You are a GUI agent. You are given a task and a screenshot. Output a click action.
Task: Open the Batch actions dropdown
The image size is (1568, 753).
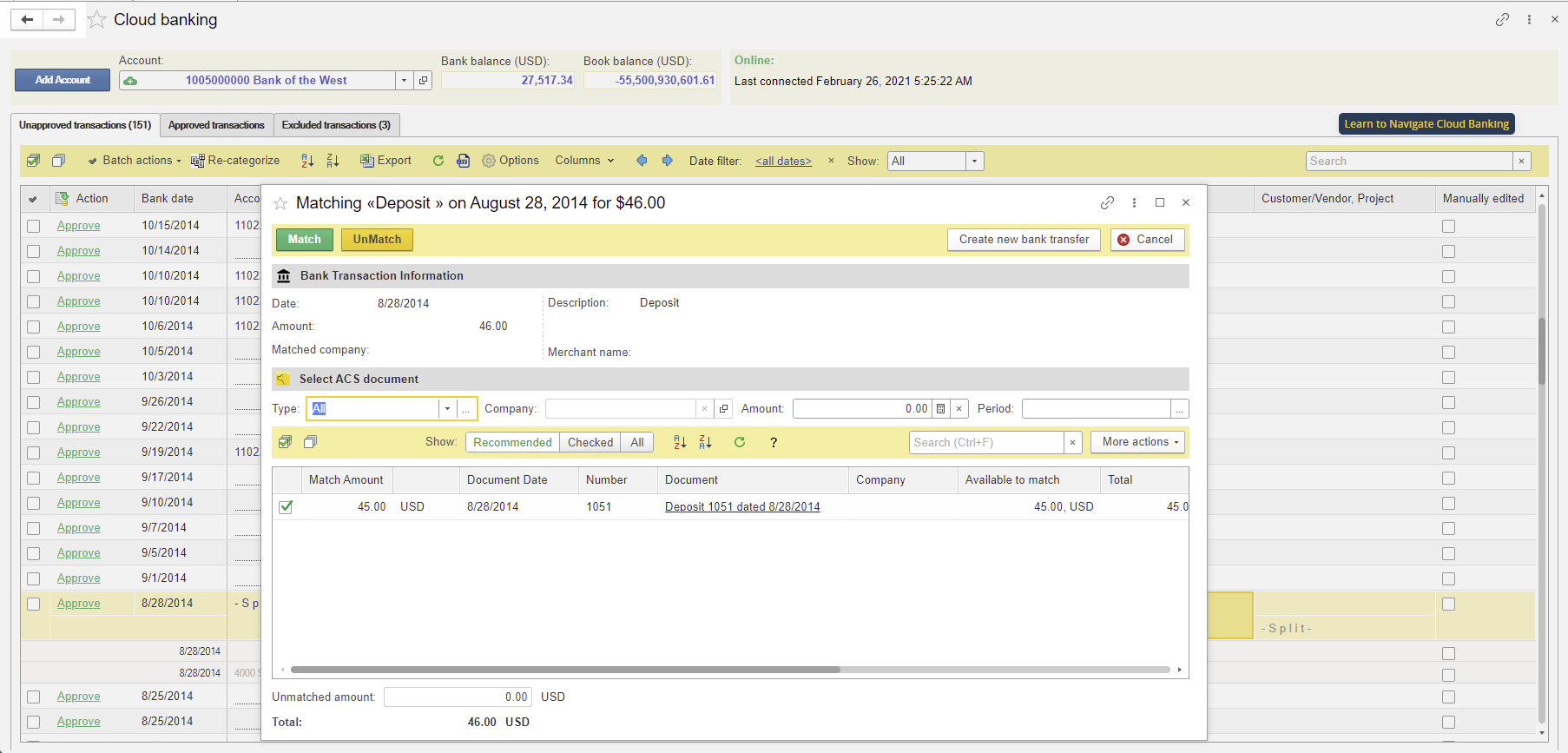point(135,161)
